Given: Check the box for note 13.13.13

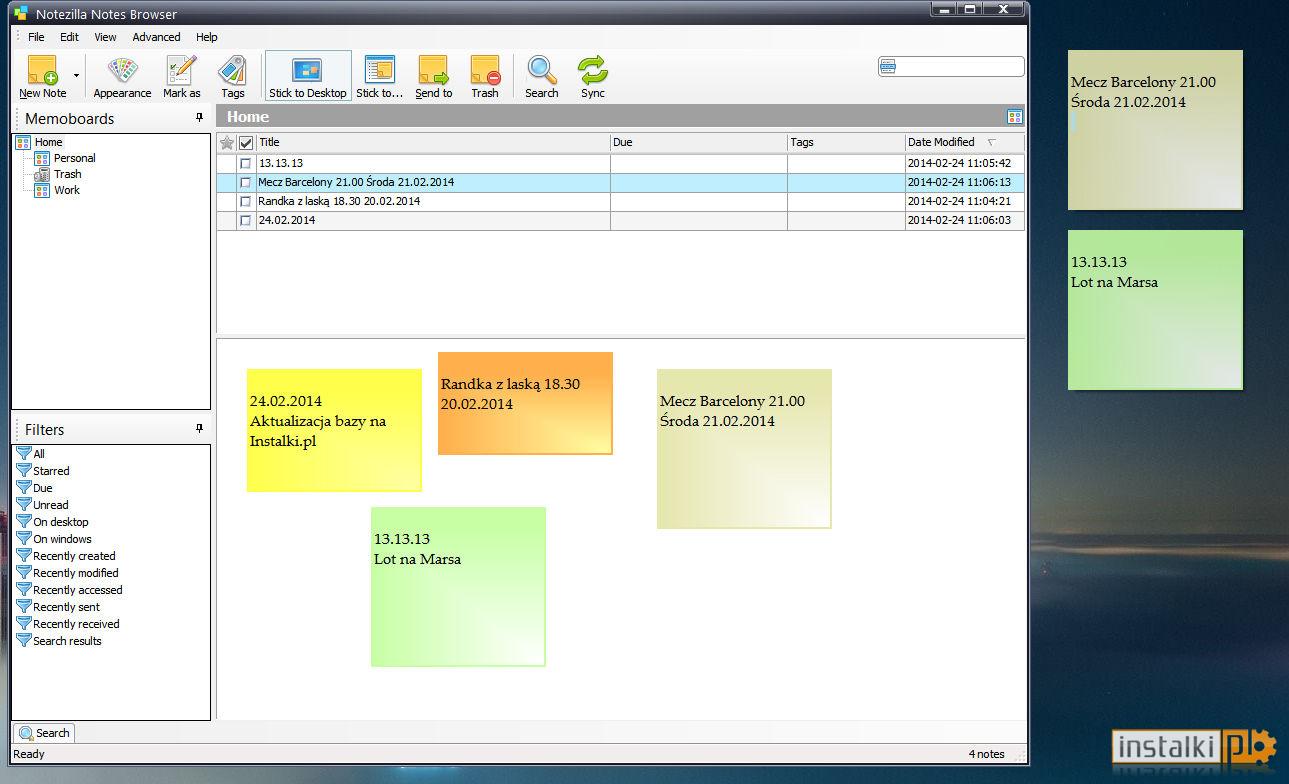Looking at the screenshot, I should point(246,163).
